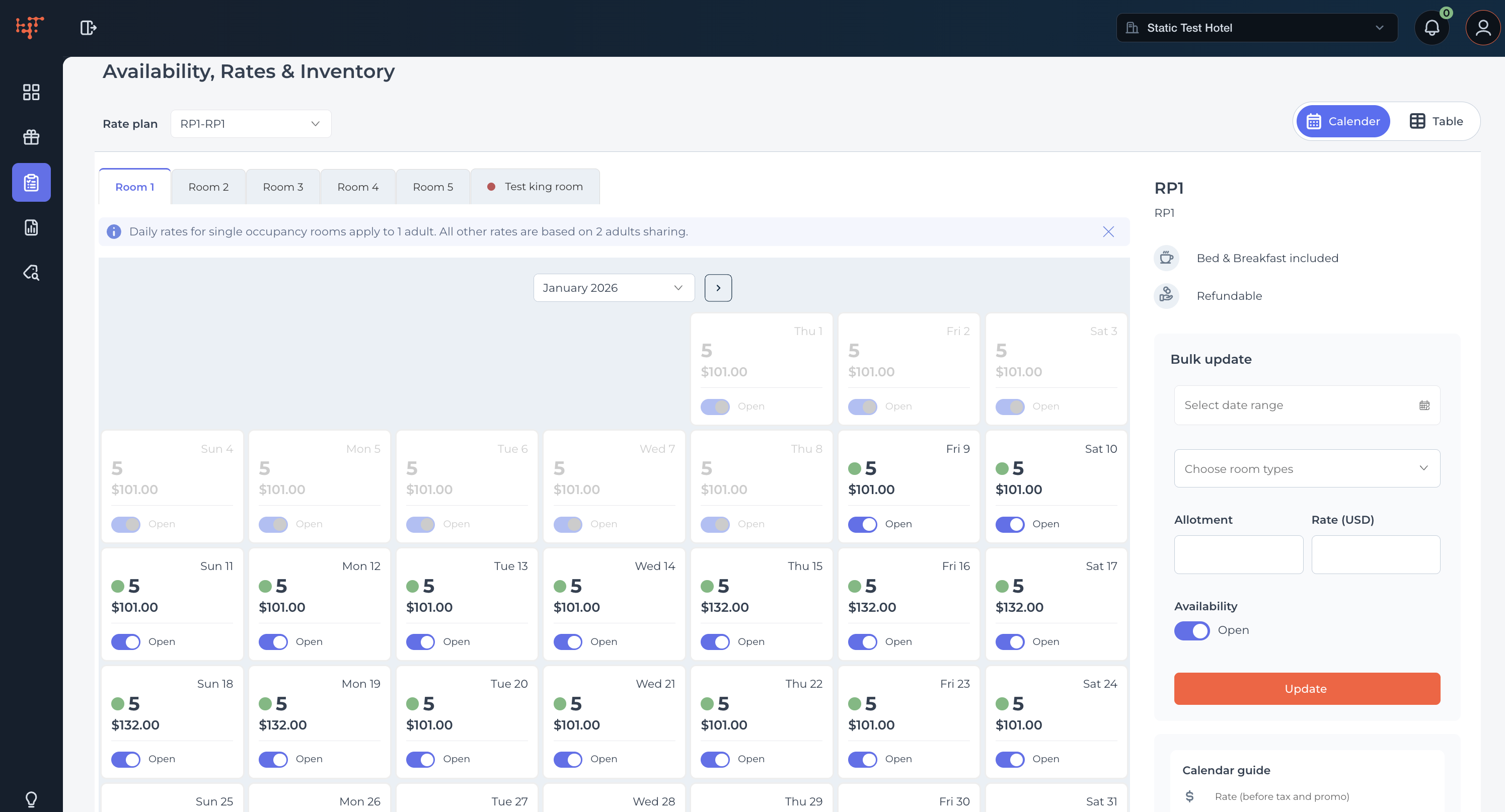Dismiss the daily rates info banner

pos(1108,232)
